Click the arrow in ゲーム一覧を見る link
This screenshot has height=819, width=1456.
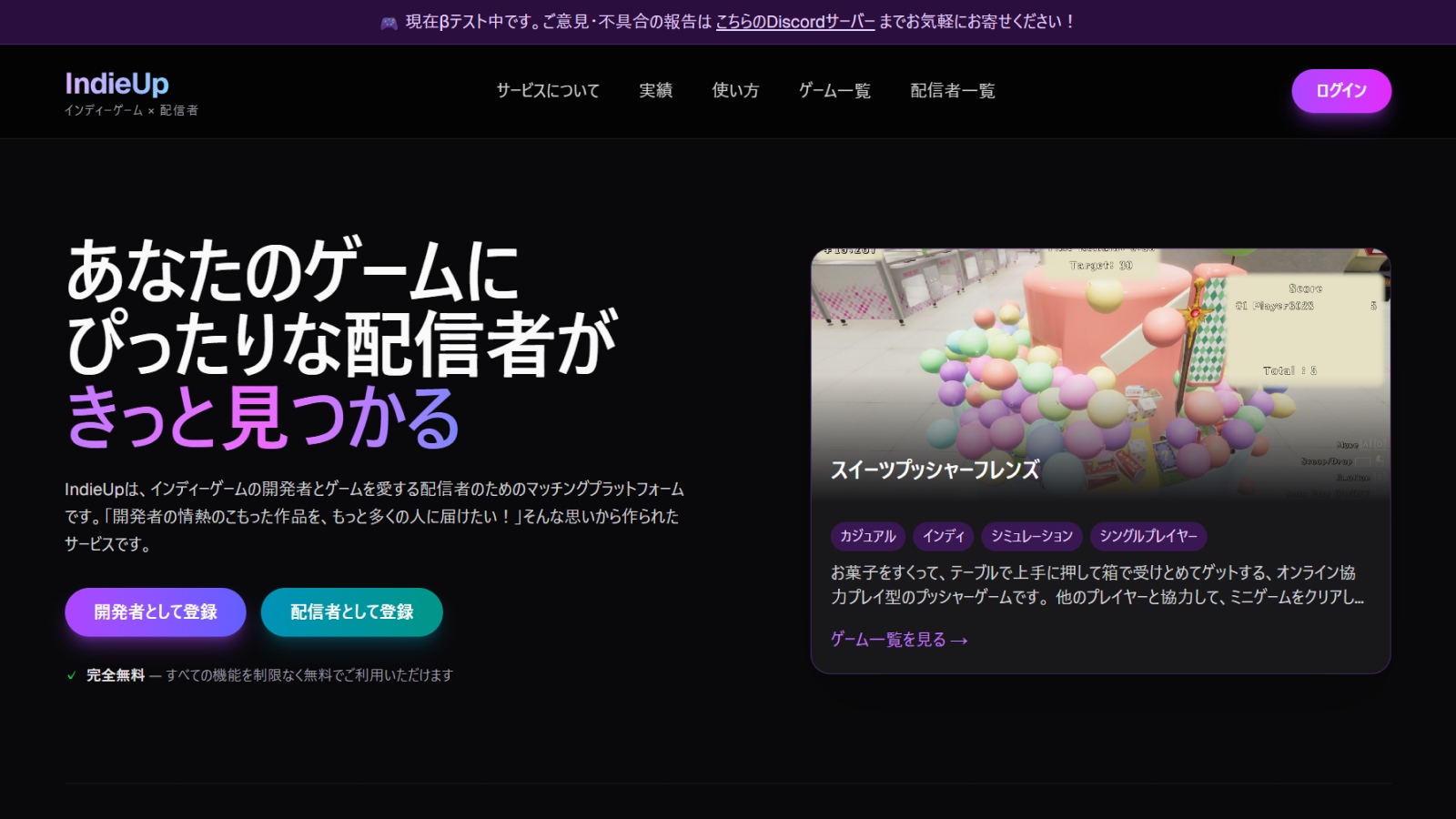point(958,640)
